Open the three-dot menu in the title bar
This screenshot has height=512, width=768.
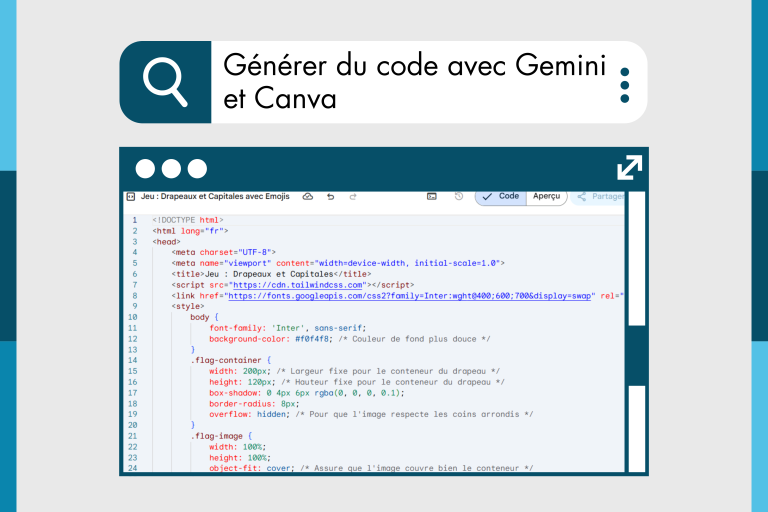pyautogui.click(x=624, y=85)
